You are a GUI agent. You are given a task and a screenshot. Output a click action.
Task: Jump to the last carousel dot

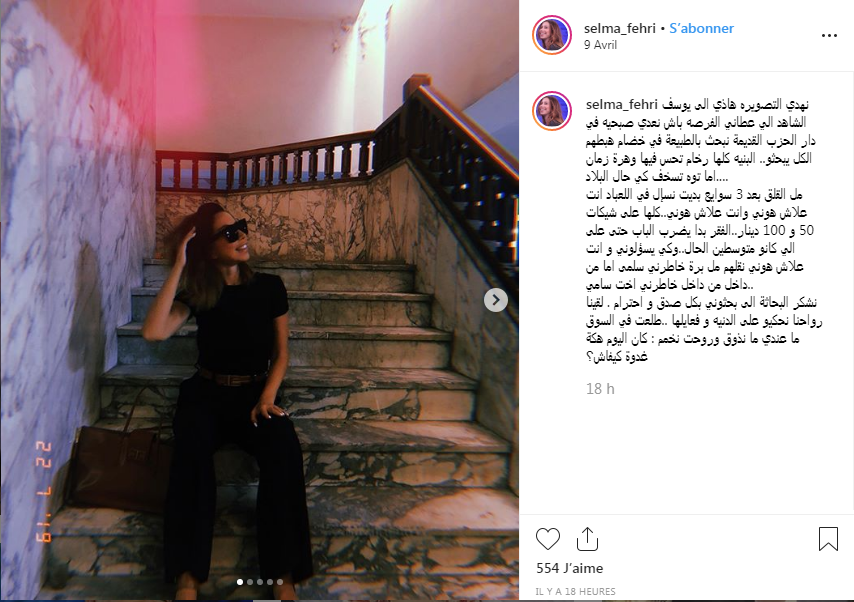(x=280, y=582)
